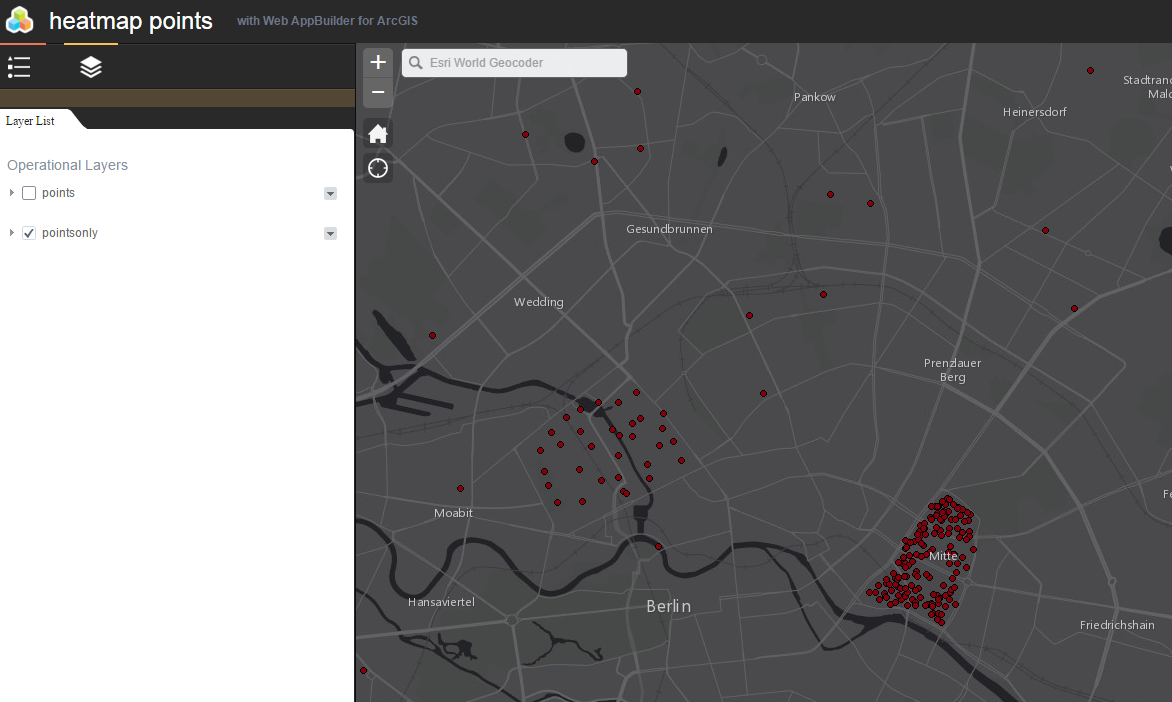This screenshot has height=702, width=1172.
Task: Uncheck the pointsonly layer checkbox
Action: coord(29,233)
